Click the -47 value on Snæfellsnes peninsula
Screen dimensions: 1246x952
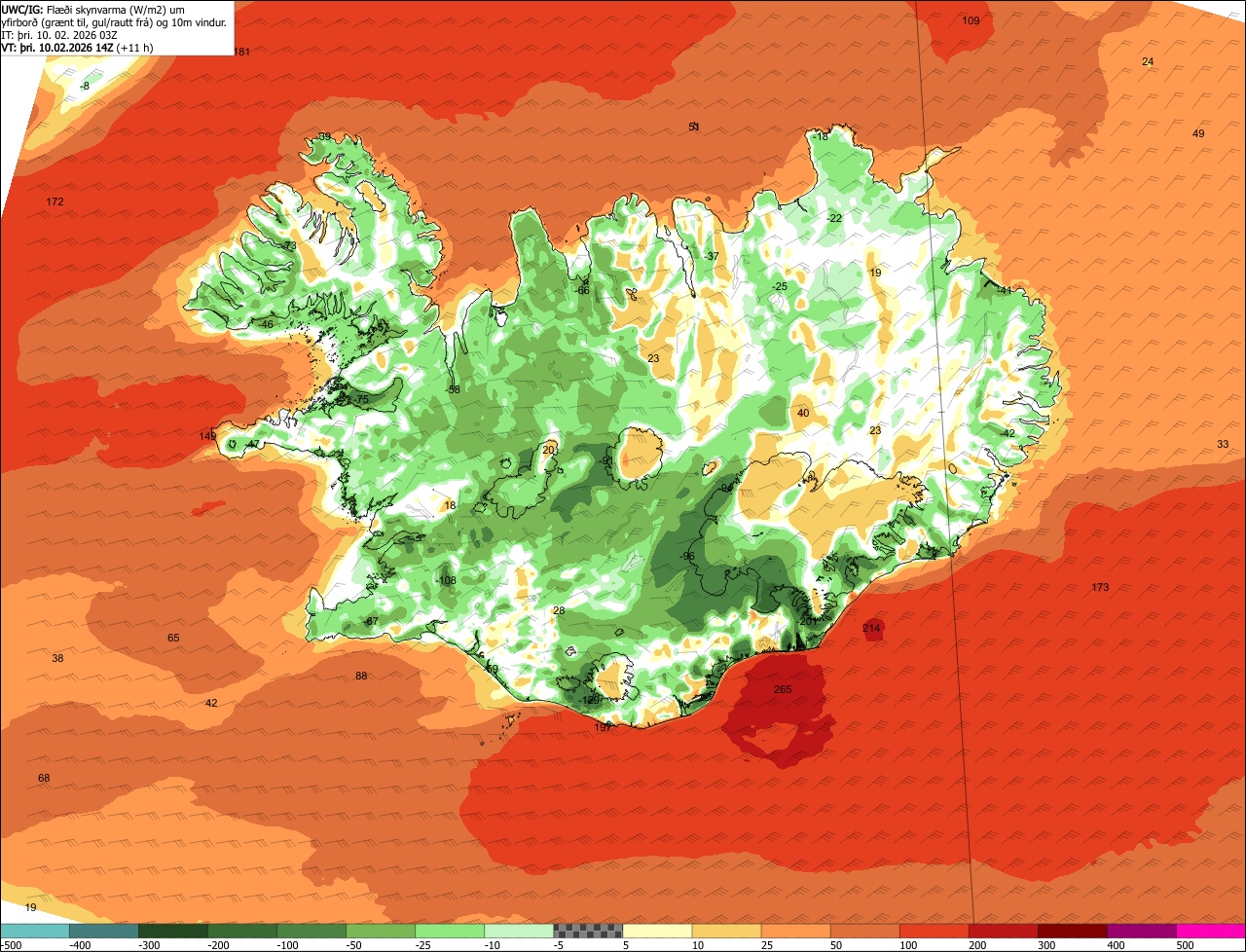252,445
